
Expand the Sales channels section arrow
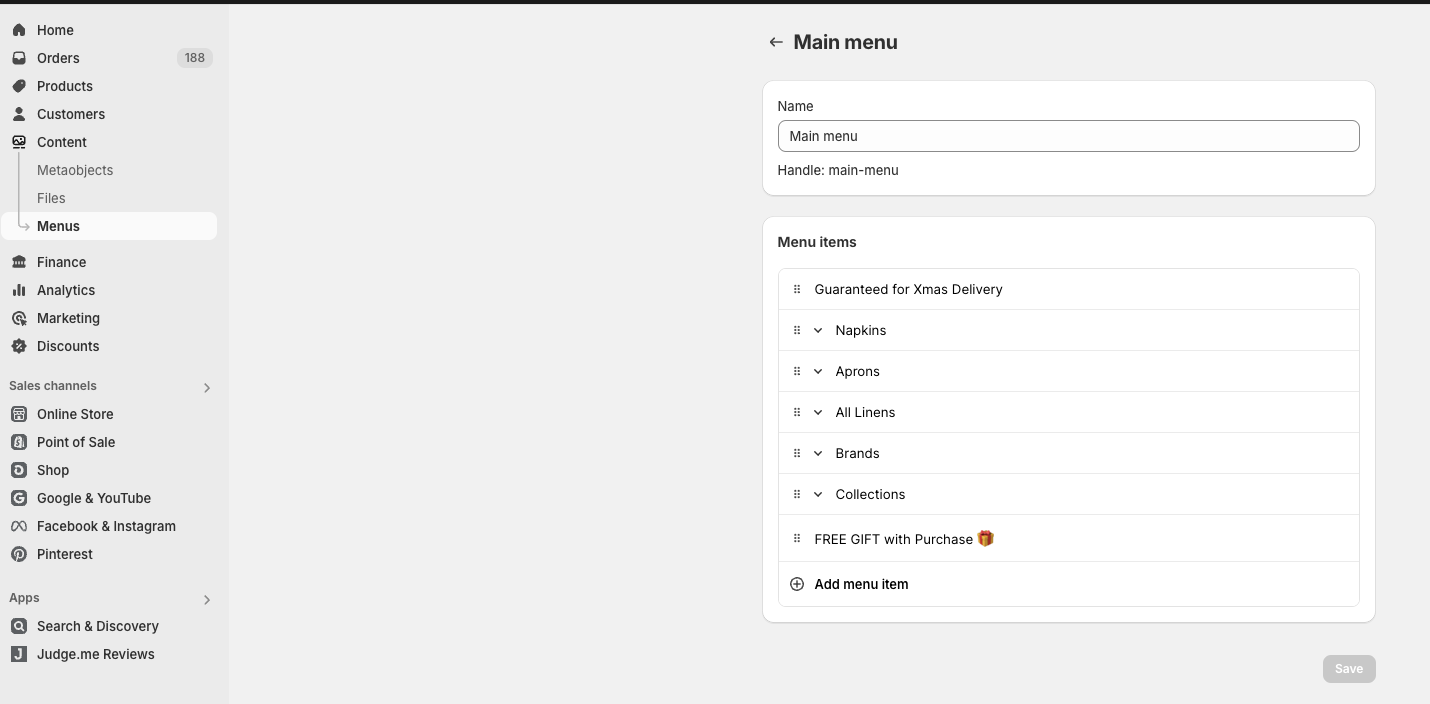coord(207,388)
